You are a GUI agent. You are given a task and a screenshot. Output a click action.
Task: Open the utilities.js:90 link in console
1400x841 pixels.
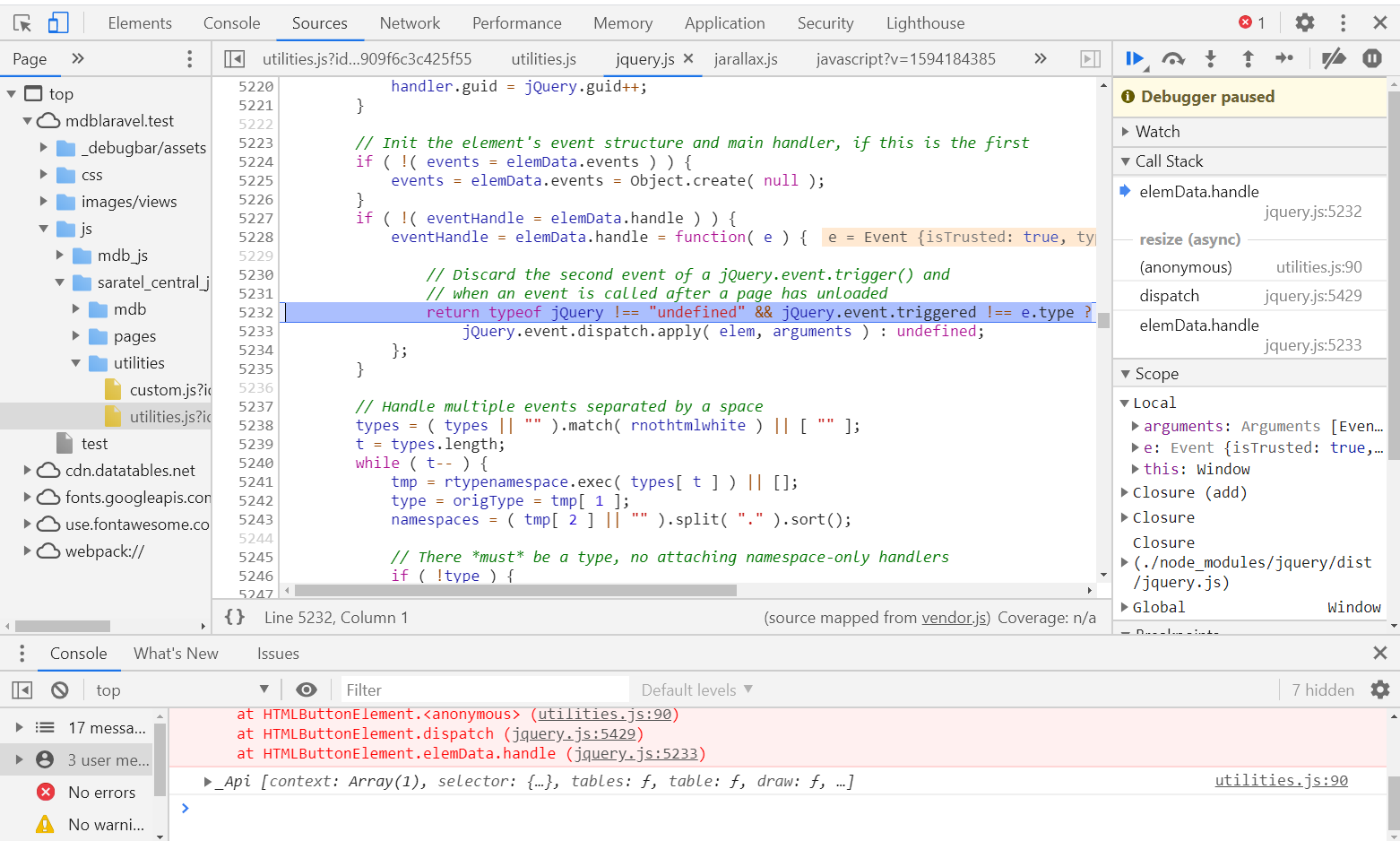click(1281, 780)
